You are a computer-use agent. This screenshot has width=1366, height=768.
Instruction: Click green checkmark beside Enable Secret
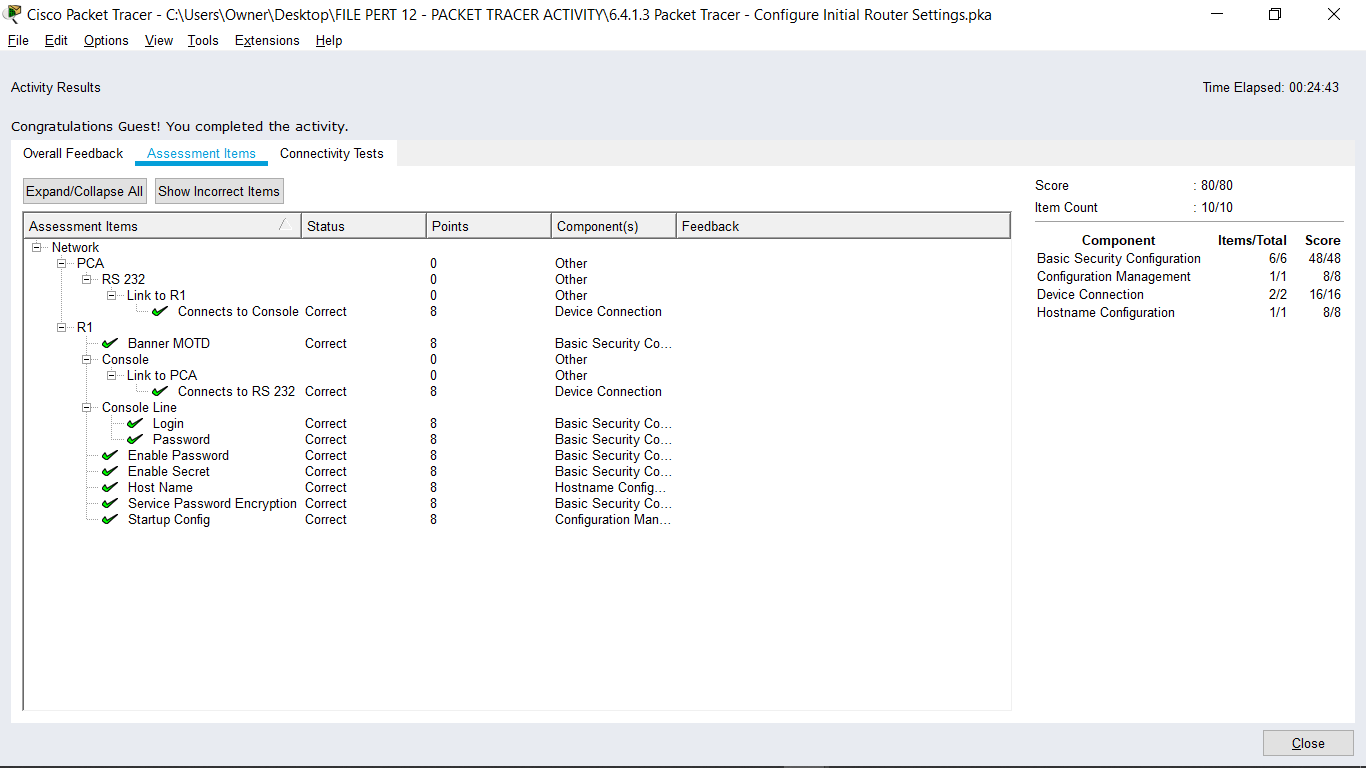pos(110,471)
